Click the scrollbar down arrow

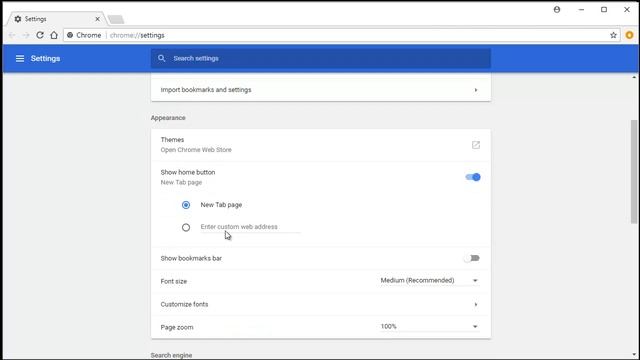click(633, 355)
